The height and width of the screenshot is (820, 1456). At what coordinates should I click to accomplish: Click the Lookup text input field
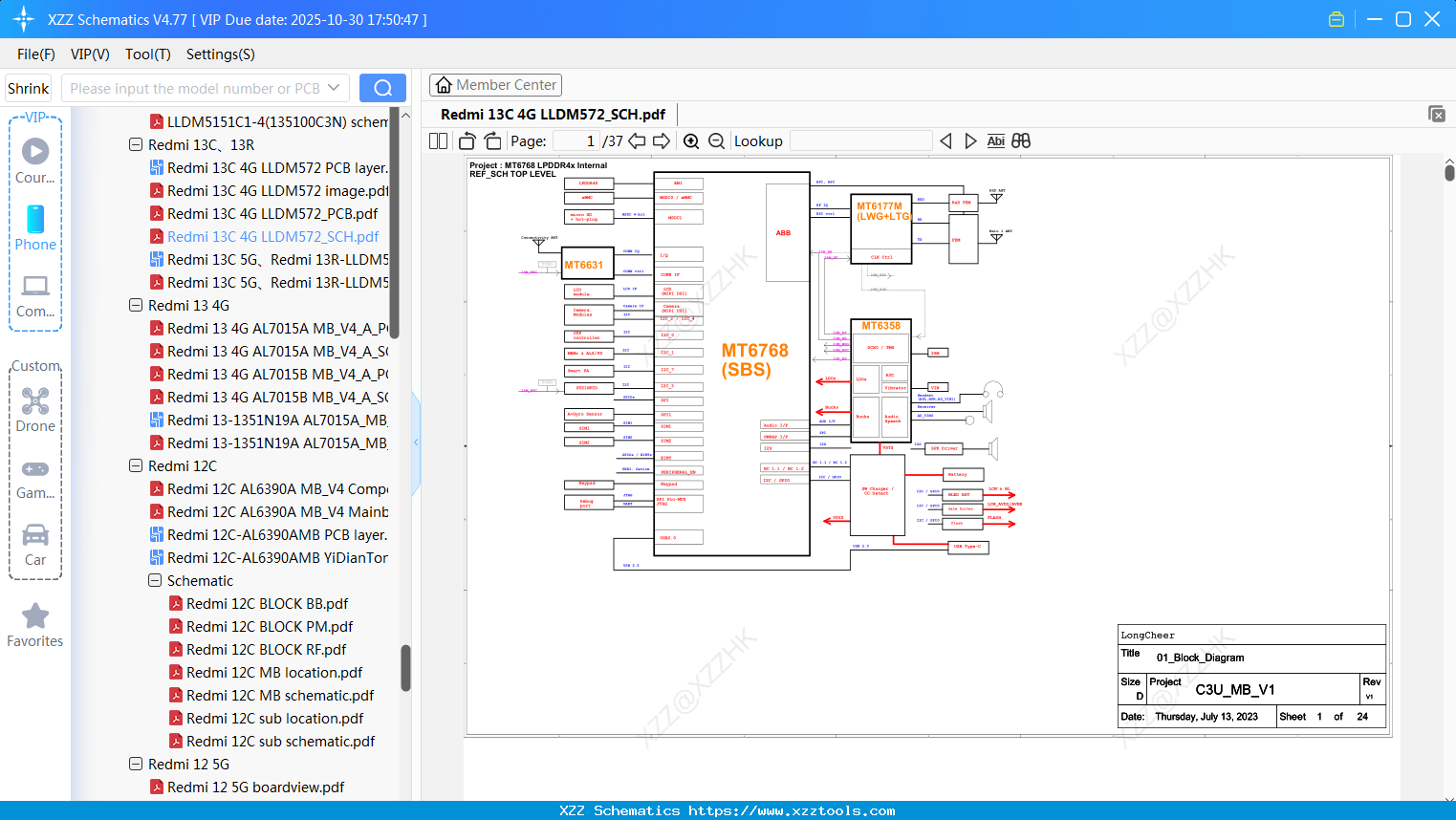[x=860, y=140]
